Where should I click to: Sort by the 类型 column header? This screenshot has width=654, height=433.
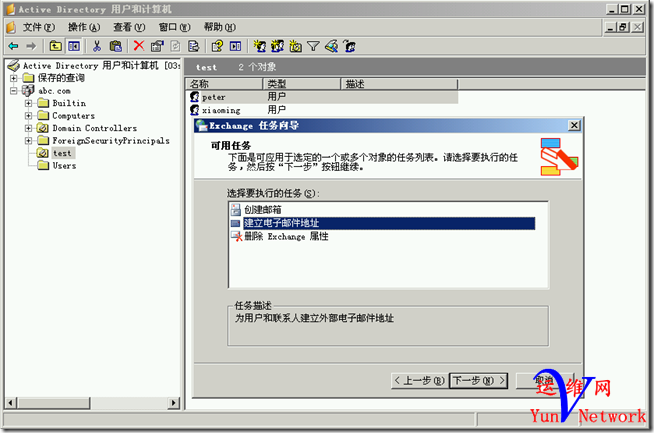pyautogui.click(x=302, y=84)
